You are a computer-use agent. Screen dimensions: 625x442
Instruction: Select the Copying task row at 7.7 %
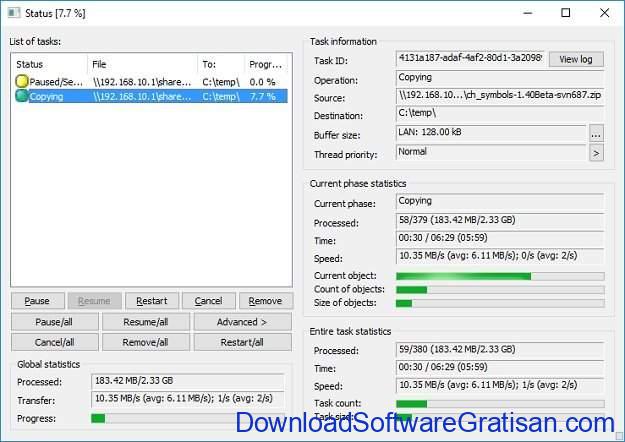pos(151,96)
